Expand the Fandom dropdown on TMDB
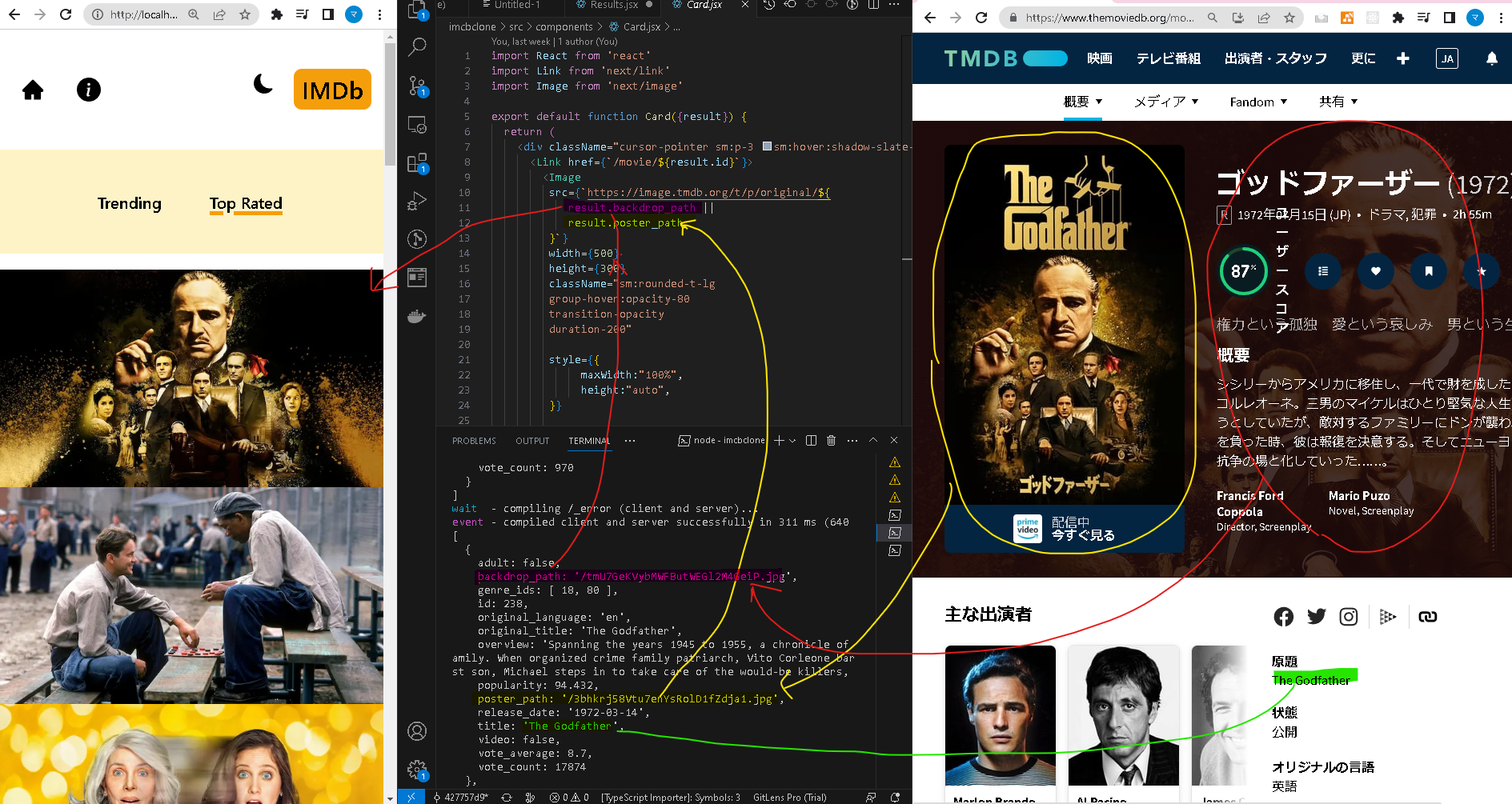The height and width of the screenshot is (804, 1512). 1259,102
